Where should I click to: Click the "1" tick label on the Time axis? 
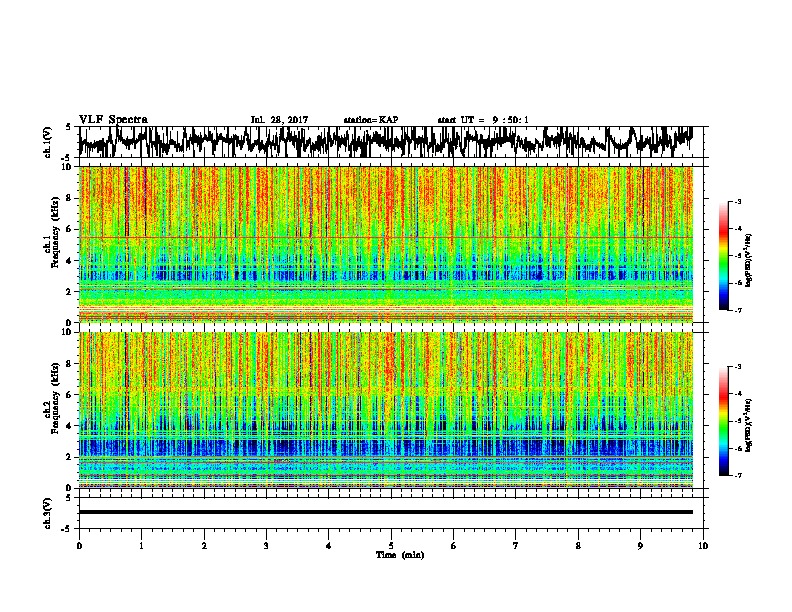[141, 546]
